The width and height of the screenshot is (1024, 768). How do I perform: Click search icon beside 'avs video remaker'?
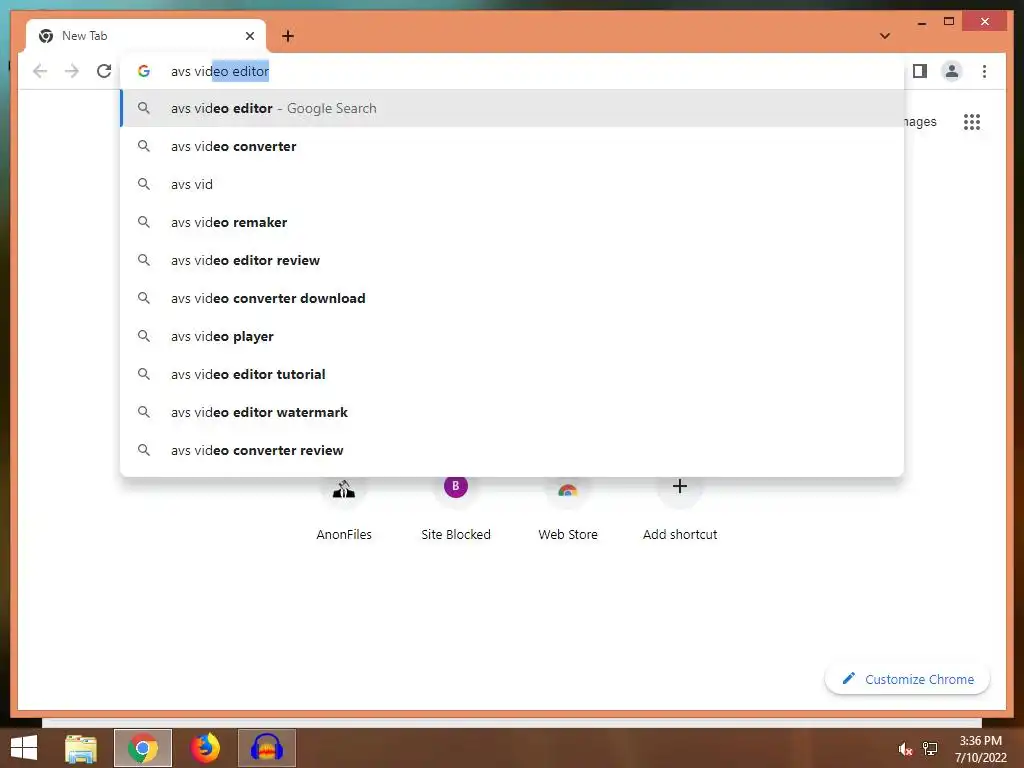[144, 222]
